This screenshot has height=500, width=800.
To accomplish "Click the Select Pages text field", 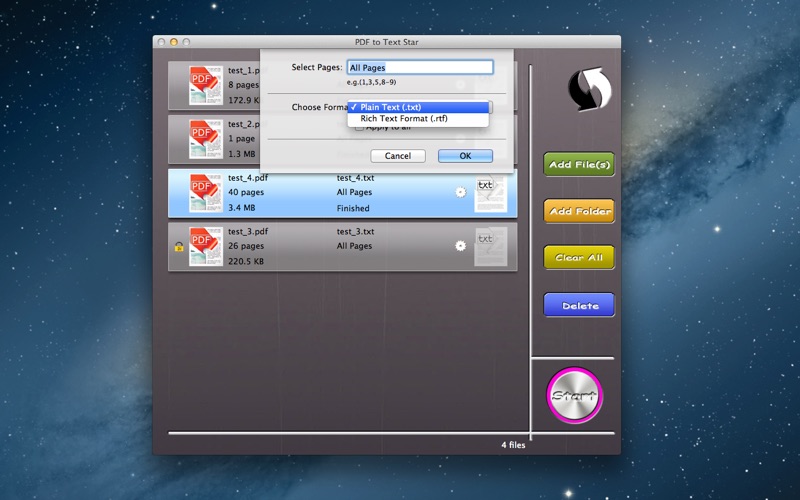I will coord(419,68).
